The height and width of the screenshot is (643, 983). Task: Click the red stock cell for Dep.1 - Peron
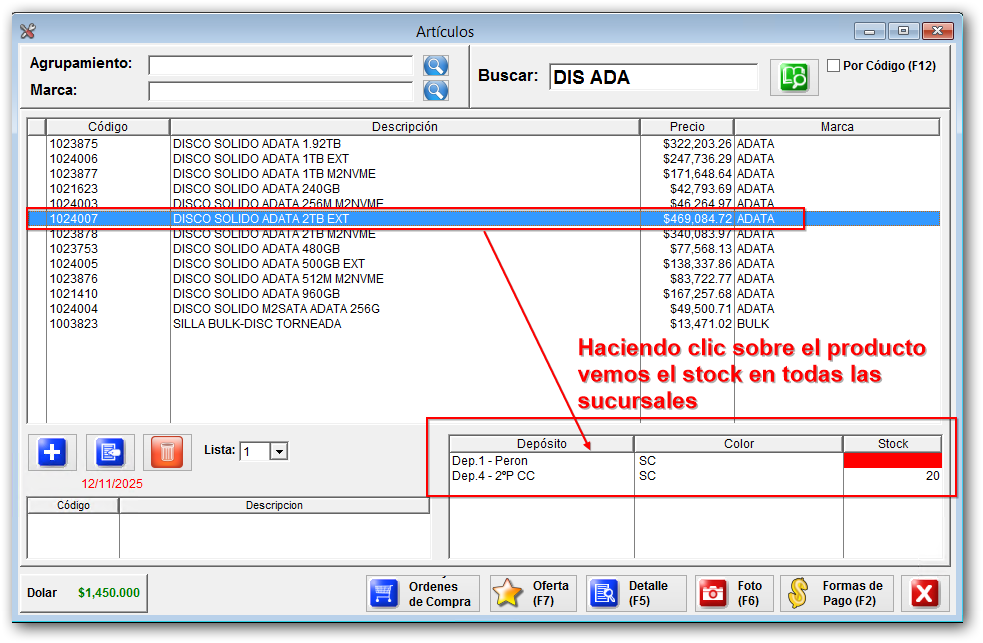(x=892, y=461)
